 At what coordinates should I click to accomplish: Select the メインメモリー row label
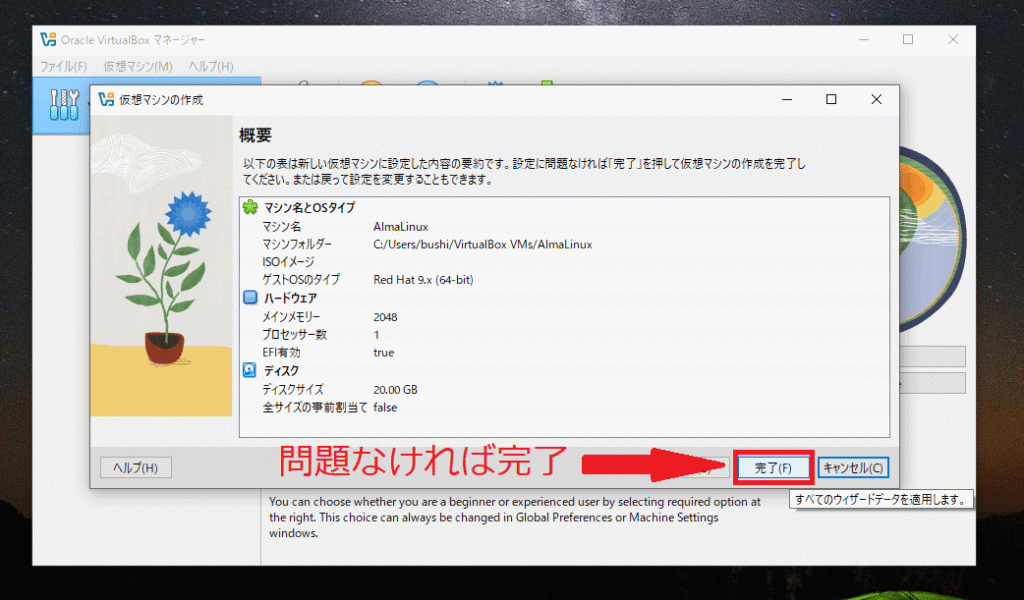[291, 317]
